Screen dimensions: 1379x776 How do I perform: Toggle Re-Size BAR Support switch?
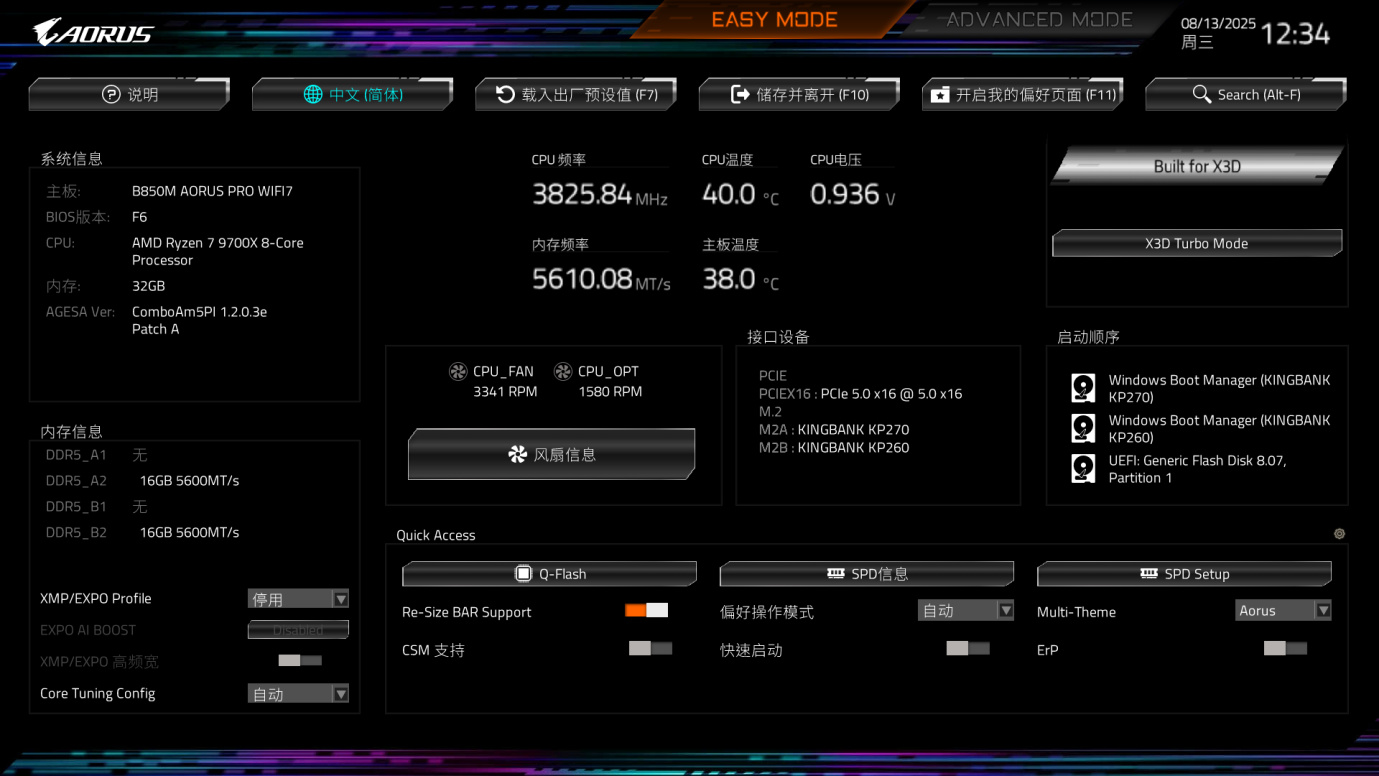pyautogui.click(x=646, y=610)
